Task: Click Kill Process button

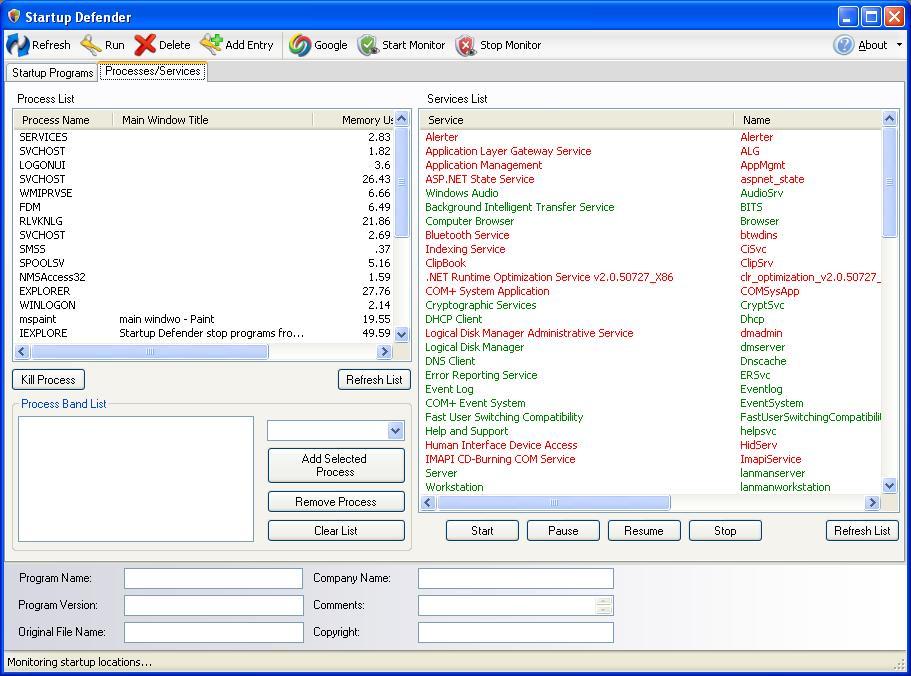Action: click(x=48, y=380)
